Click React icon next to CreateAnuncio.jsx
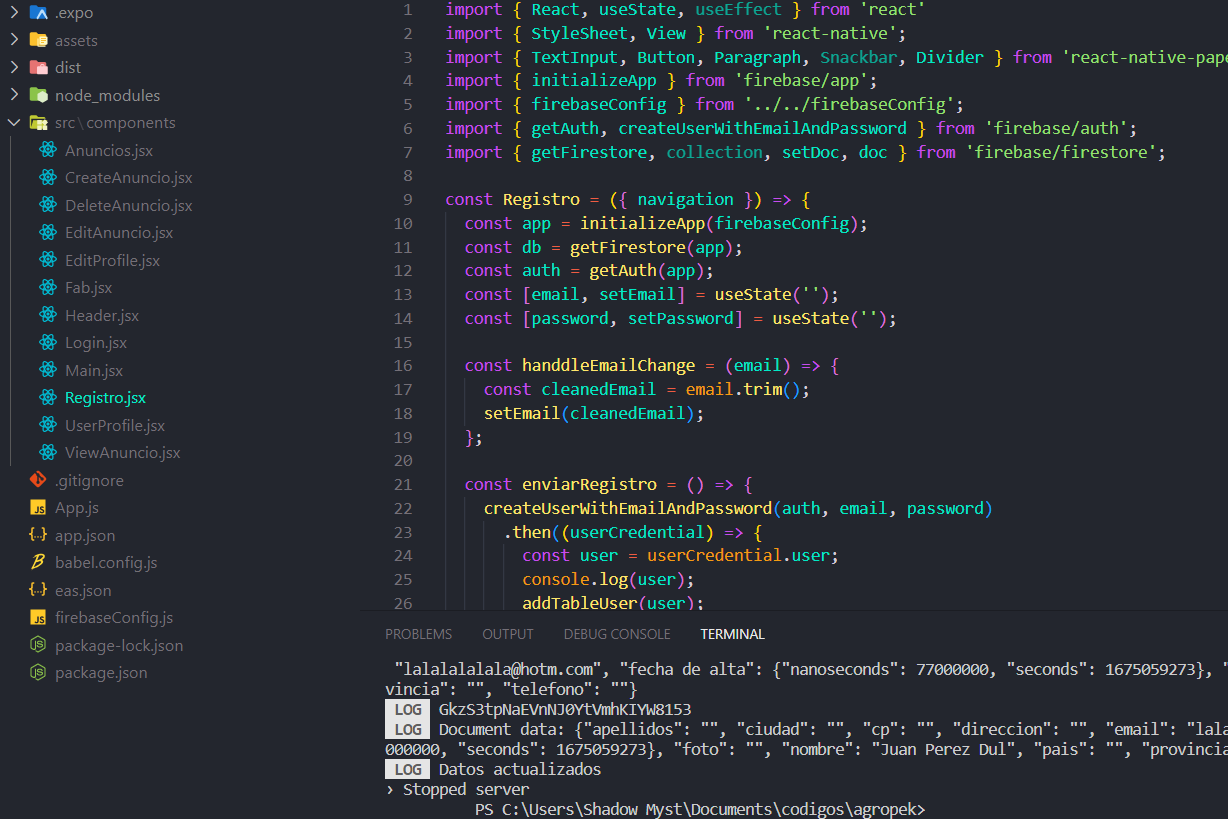The width and height of the screenshot is (1228, 819). point(48,178)
